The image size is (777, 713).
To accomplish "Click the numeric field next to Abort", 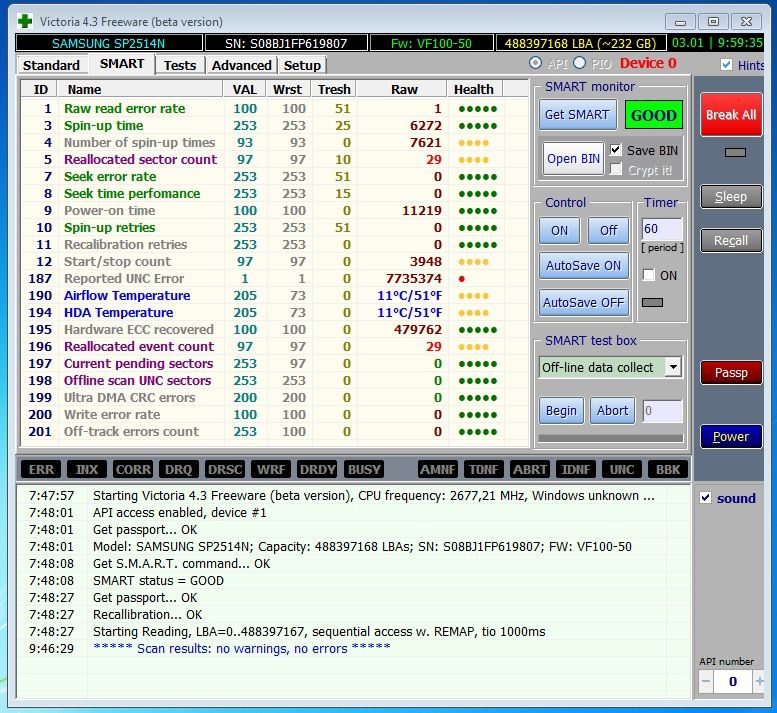I will [x=663, y=411].
